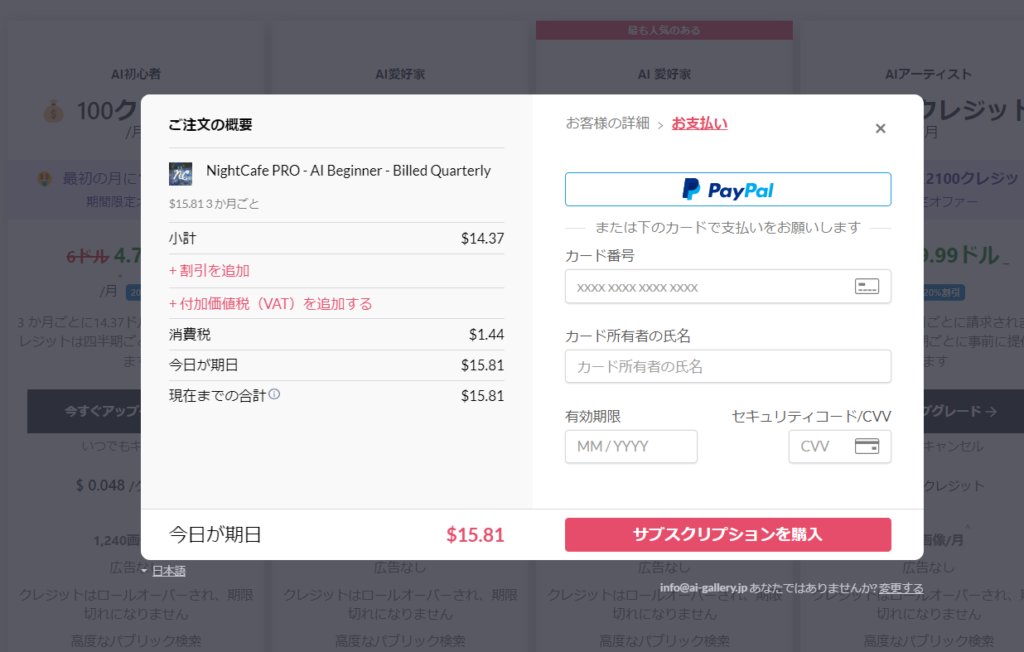Click the ご注文の概要 heading
This screenshot has width=1024, height=652.
(210, 125)
